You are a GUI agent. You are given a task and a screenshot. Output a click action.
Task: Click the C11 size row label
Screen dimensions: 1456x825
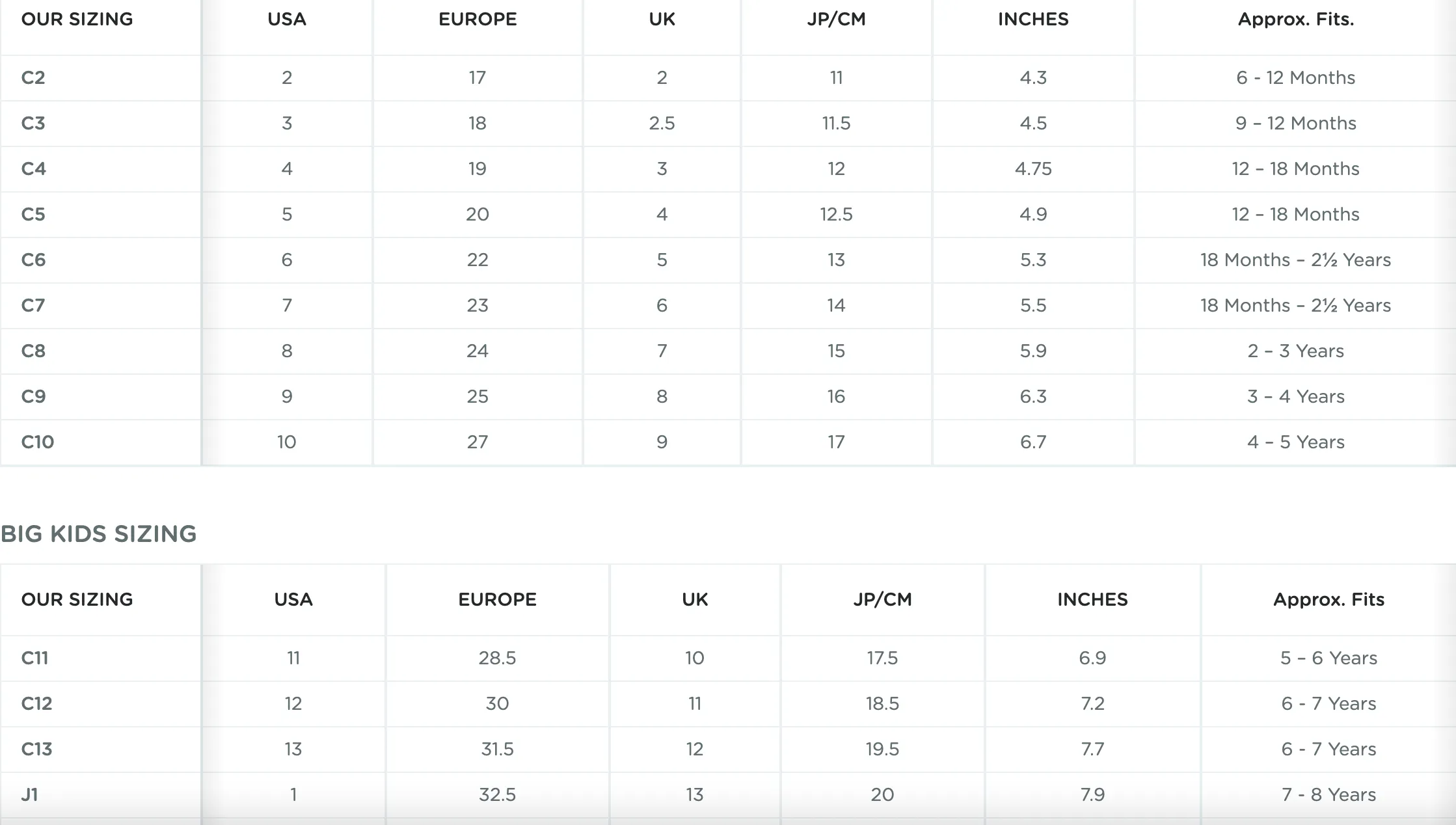[35, 658]
